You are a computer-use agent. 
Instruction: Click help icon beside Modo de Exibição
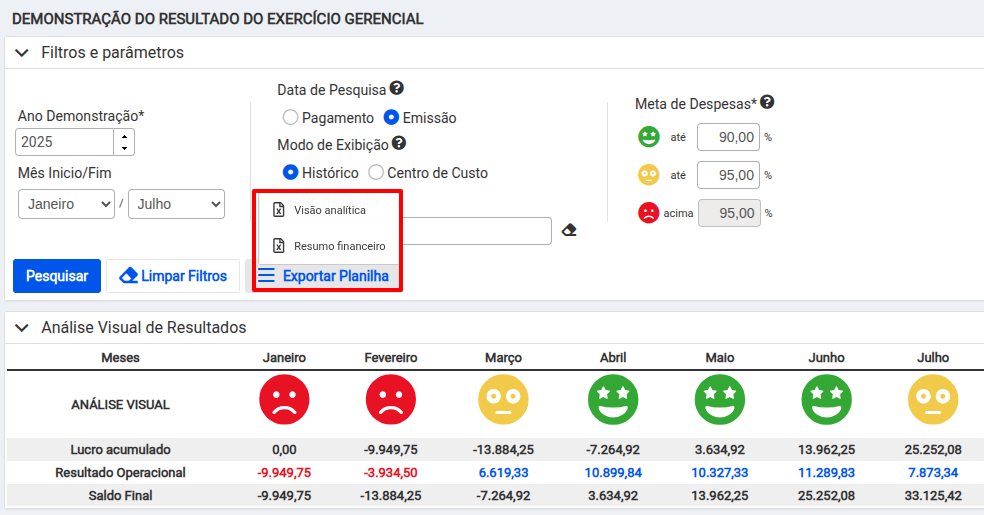click(399, 144)
